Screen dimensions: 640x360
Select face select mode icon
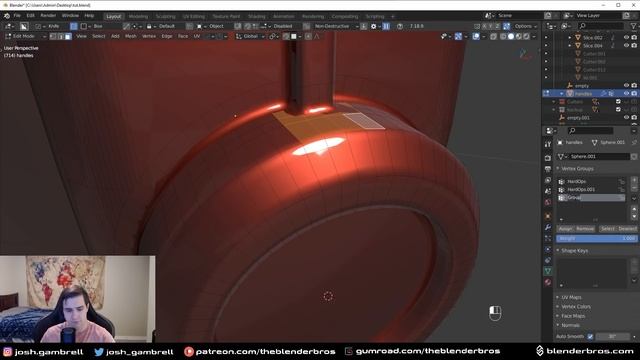[68, 36]
